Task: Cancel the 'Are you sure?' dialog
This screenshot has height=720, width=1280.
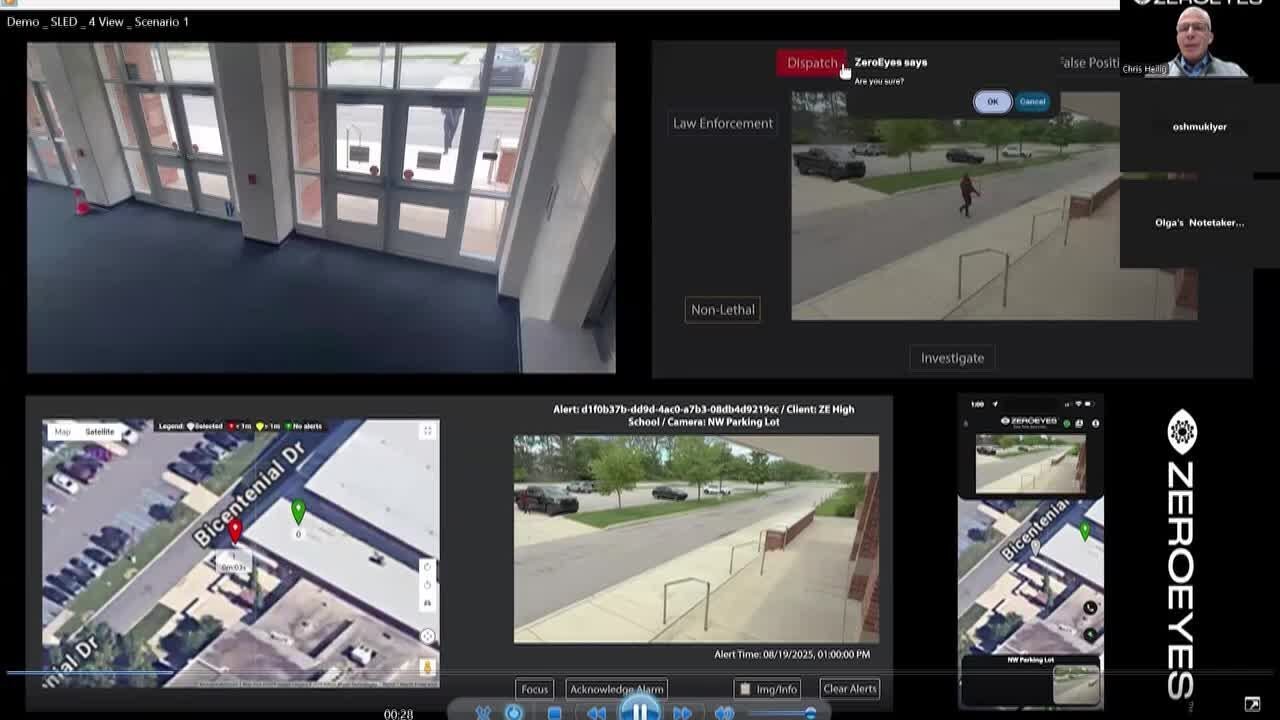Action: point(1032,101)
